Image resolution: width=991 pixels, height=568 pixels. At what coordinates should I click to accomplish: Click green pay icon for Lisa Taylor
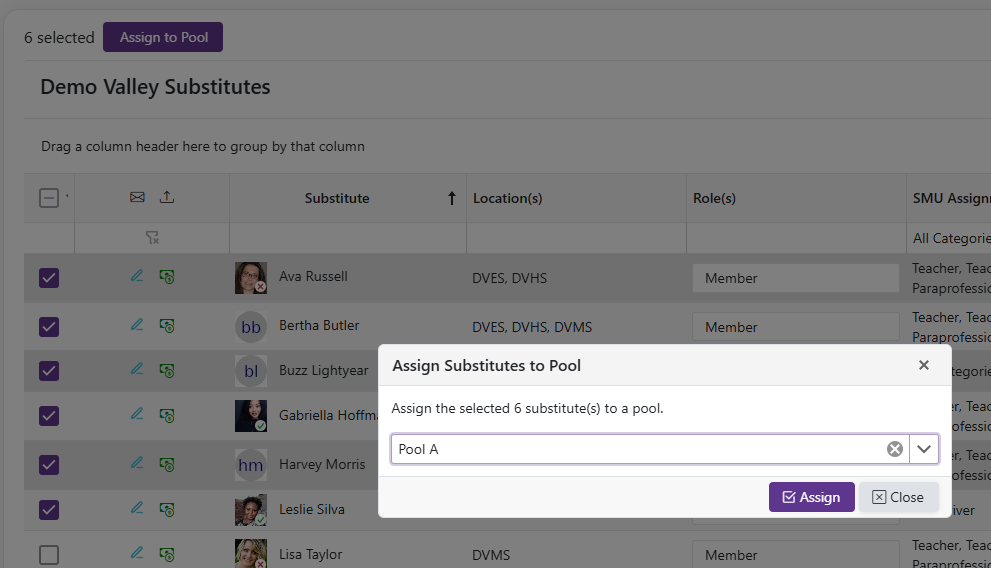167,554
